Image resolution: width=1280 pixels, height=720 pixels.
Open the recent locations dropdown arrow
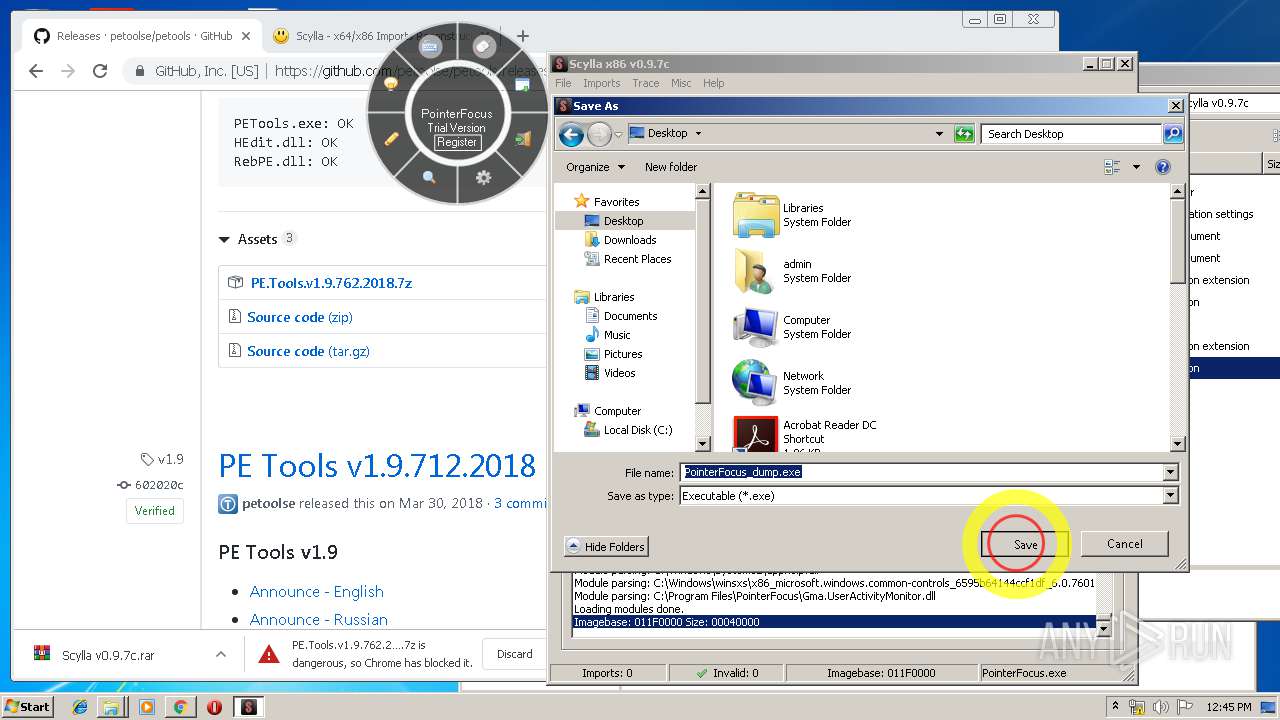[619, 134]
